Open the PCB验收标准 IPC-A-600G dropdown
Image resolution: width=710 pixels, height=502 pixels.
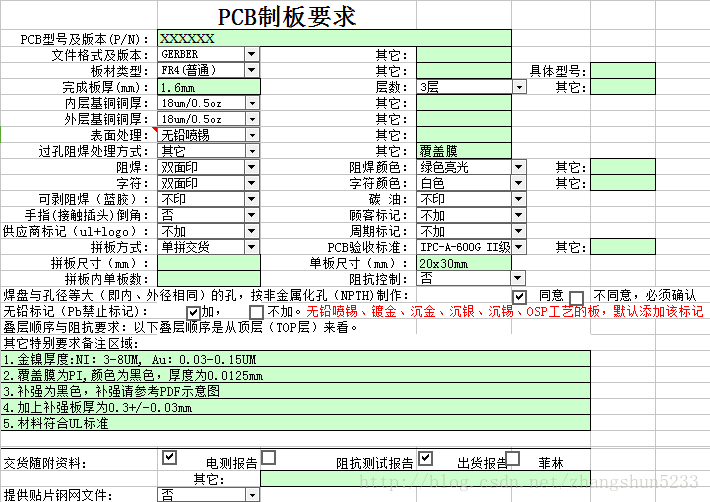[519, 247]
